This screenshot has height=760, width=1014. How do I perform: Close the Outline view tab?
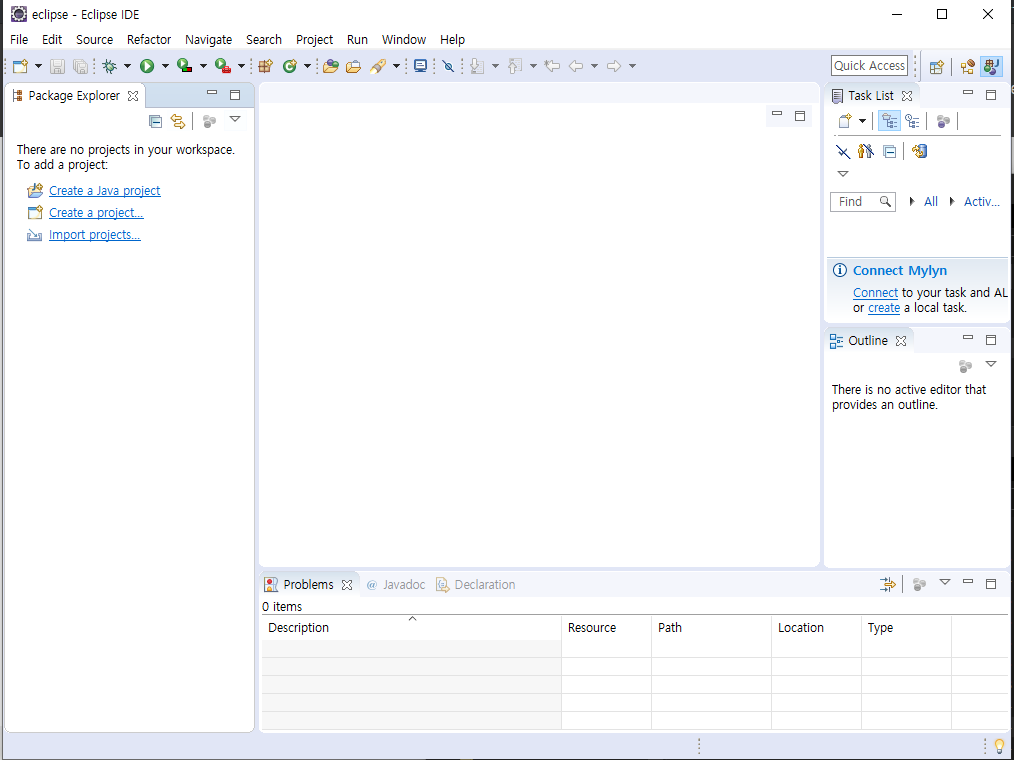click(x=901, y=341)
